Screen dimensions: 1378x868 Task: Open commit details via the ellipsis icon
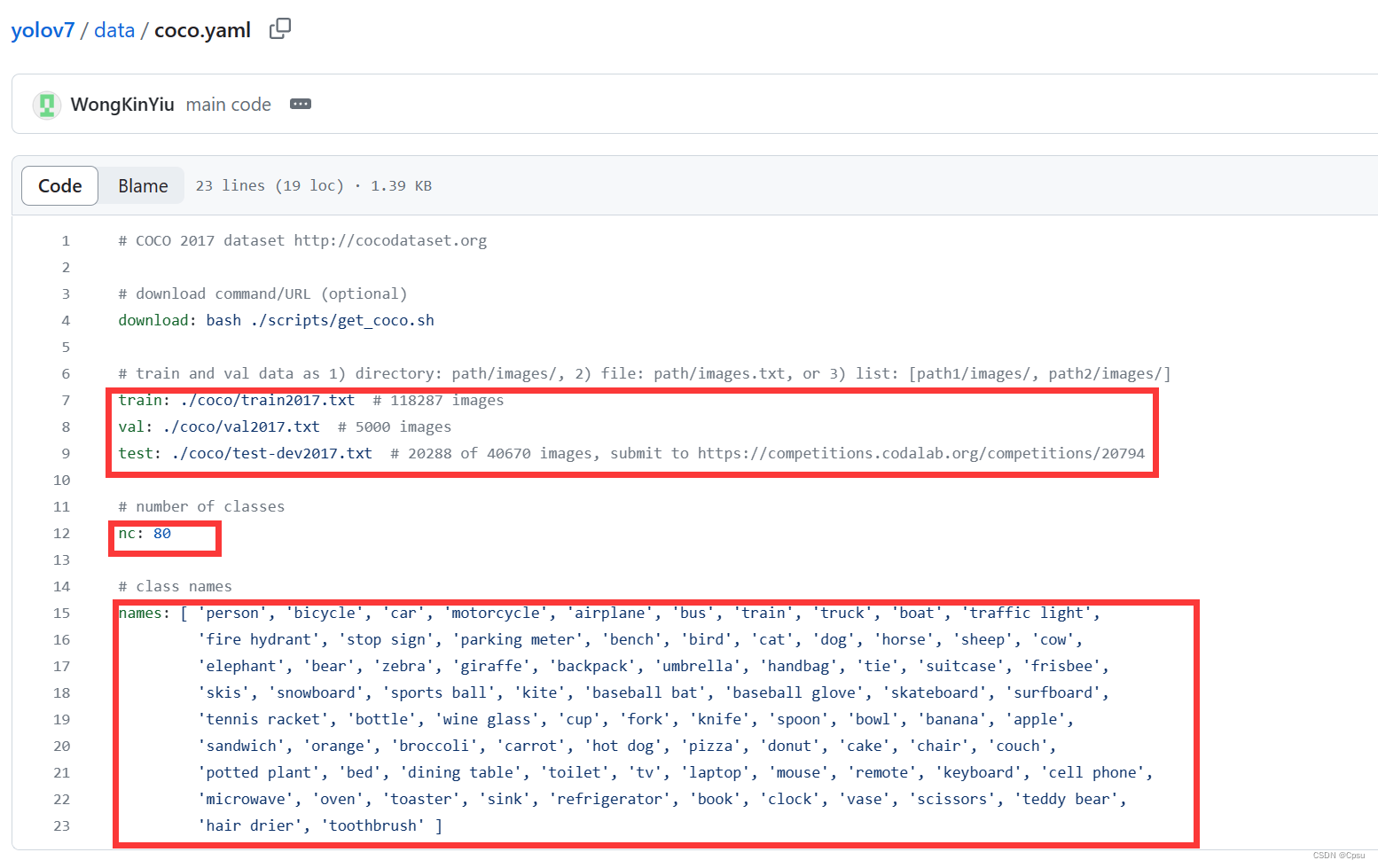point(300,104)
